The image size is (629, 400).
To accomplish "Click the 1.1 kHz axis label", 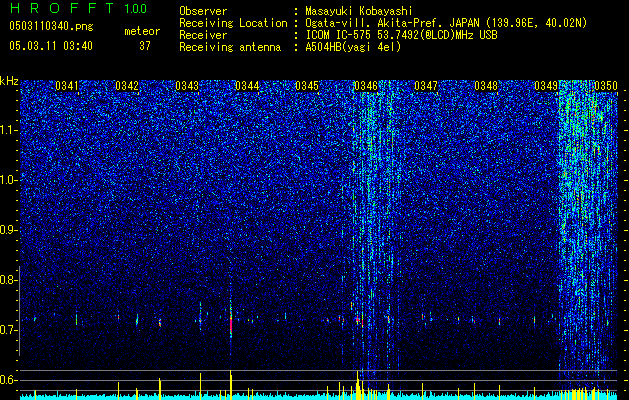I will click(x=8, y=130).
